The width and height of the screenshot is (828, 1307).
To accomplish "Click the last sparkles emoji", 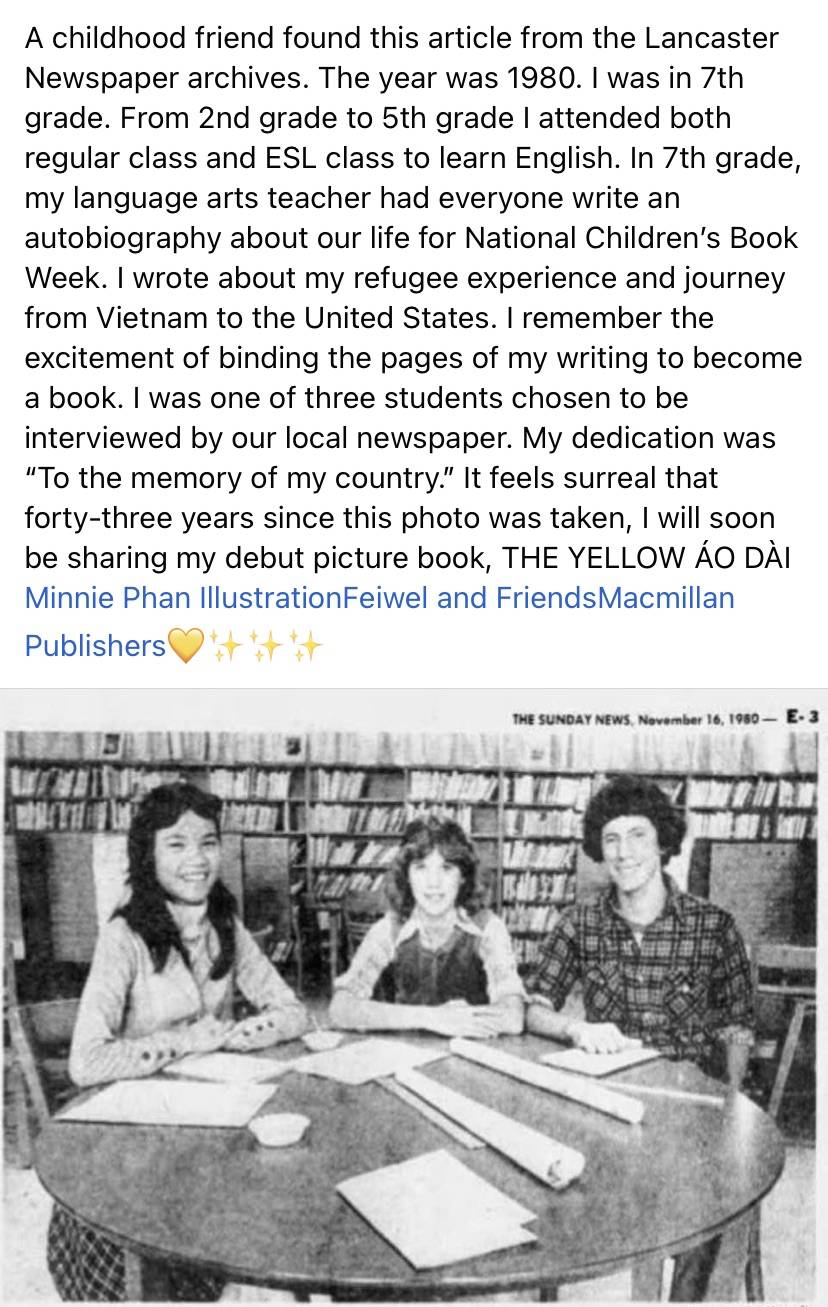I will [x=305, y=647].
